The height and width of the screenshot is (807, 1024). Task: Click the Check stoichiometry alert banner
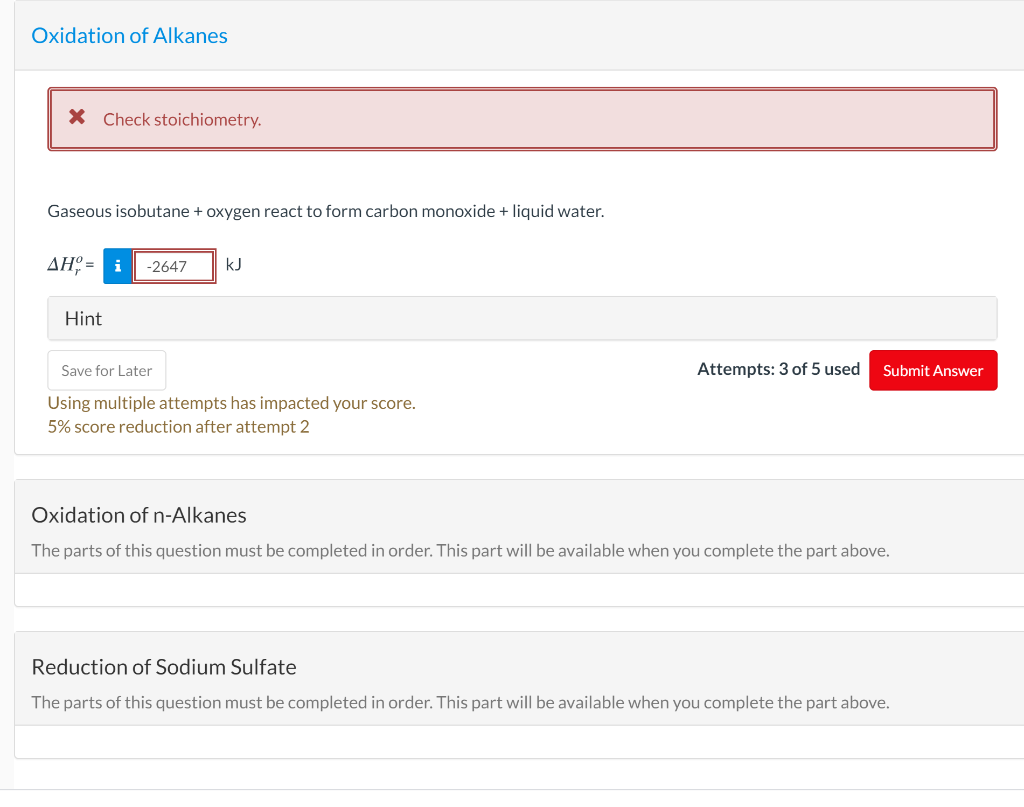[x=522, y=118]
